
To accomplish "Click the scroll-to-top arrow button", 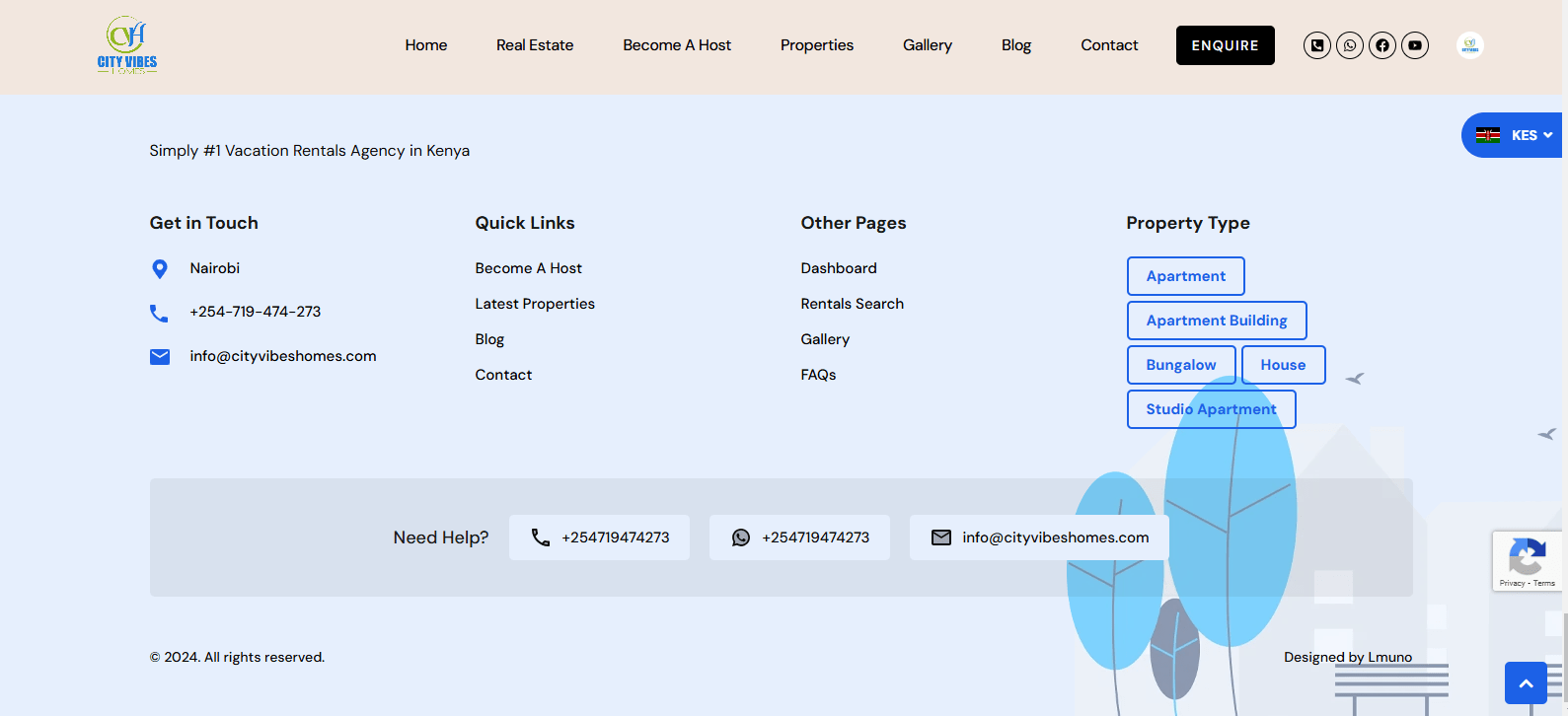I will click(x=1525, y=682).
